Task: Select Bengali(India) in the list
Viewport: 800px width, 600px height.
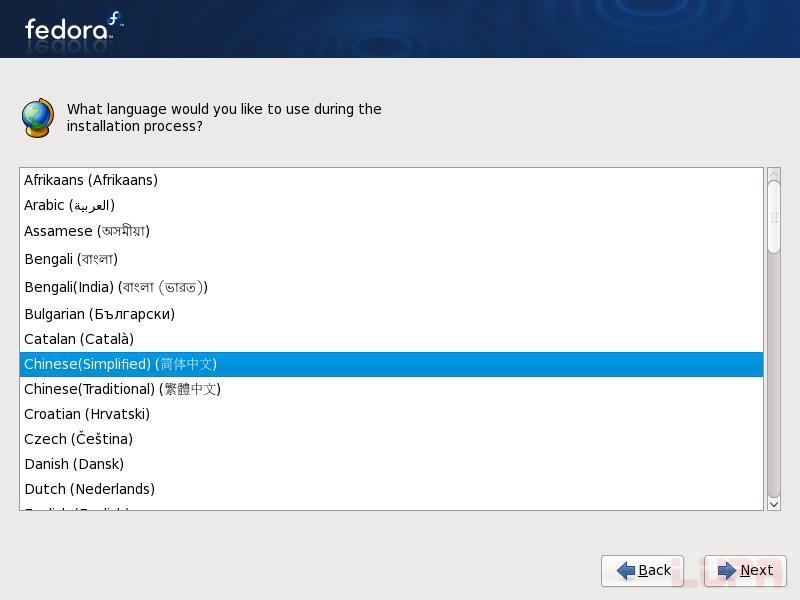Action: coord(391,287)
